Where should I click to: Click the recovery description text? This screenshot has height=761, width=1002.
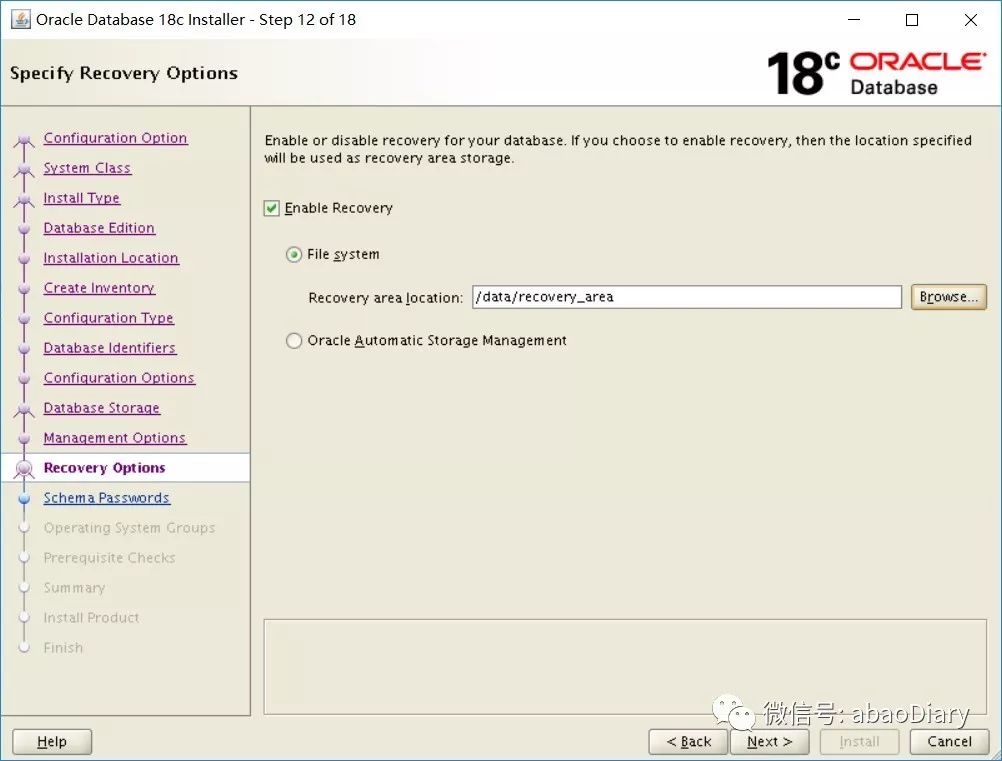coord(618,149)
